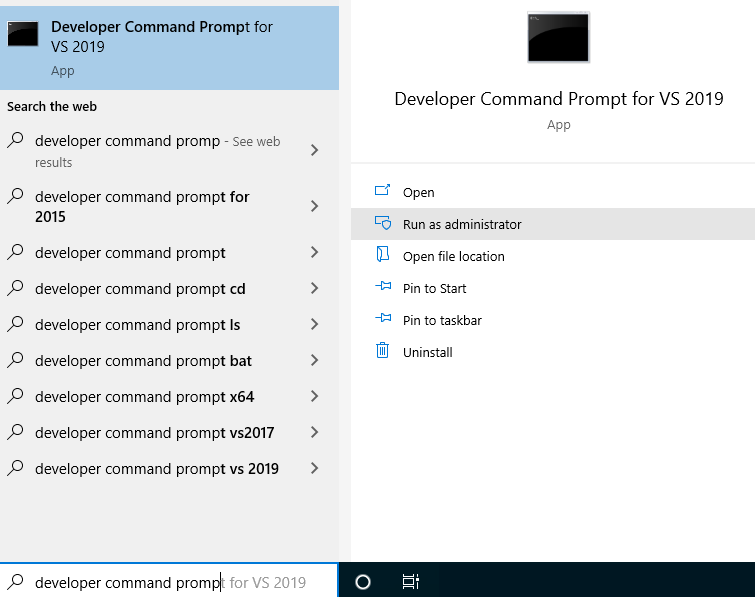Open the Developer Command Prompt for VS 2019 result
The width and height of the screenshot is (755, 597).
[x=169, y=48]
